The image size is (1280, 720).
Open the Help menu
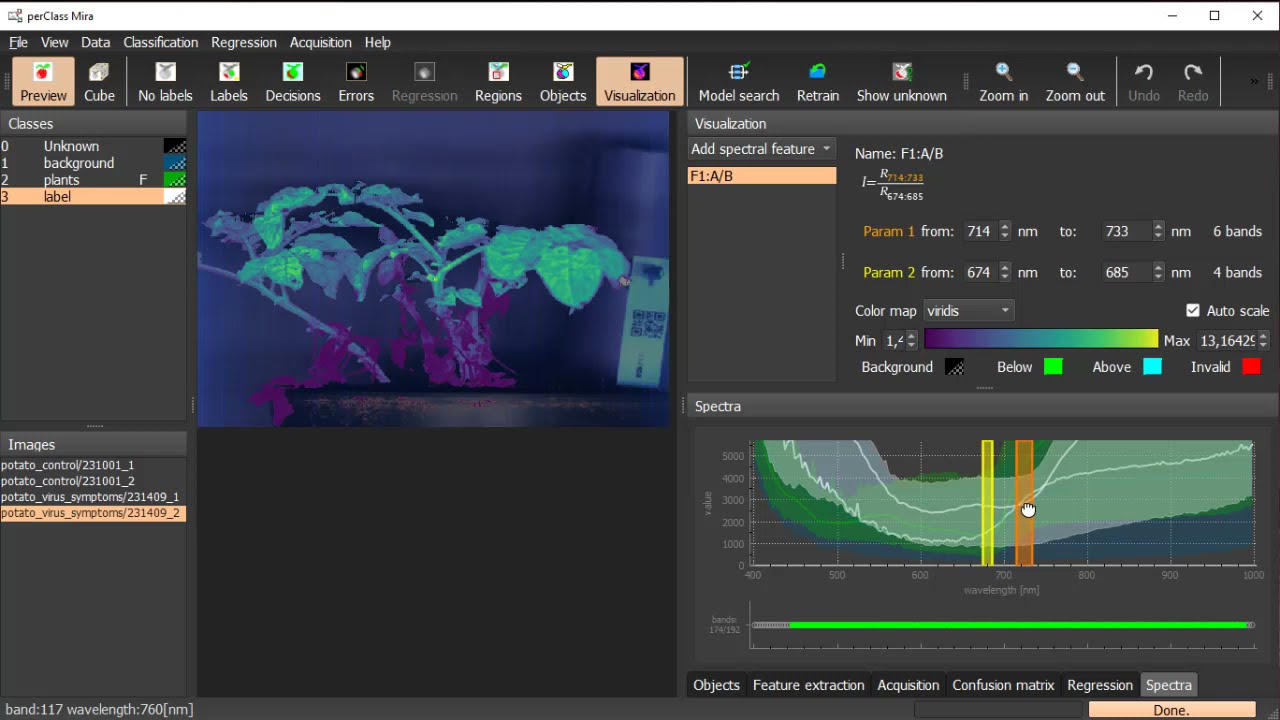pyautogui.click(x=378, y=42)
